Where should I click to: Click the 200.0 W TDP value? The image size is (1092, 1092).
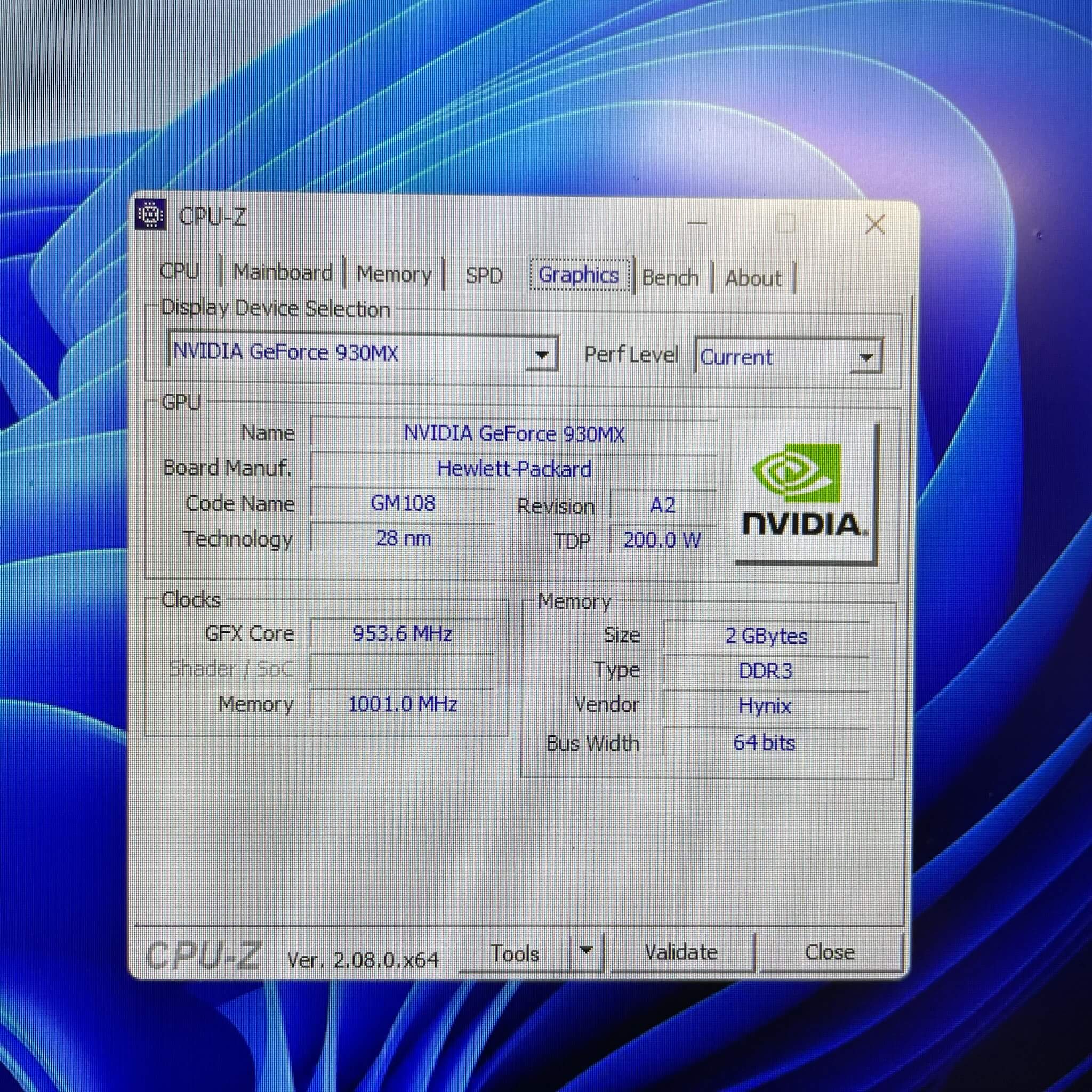point(663,540)
